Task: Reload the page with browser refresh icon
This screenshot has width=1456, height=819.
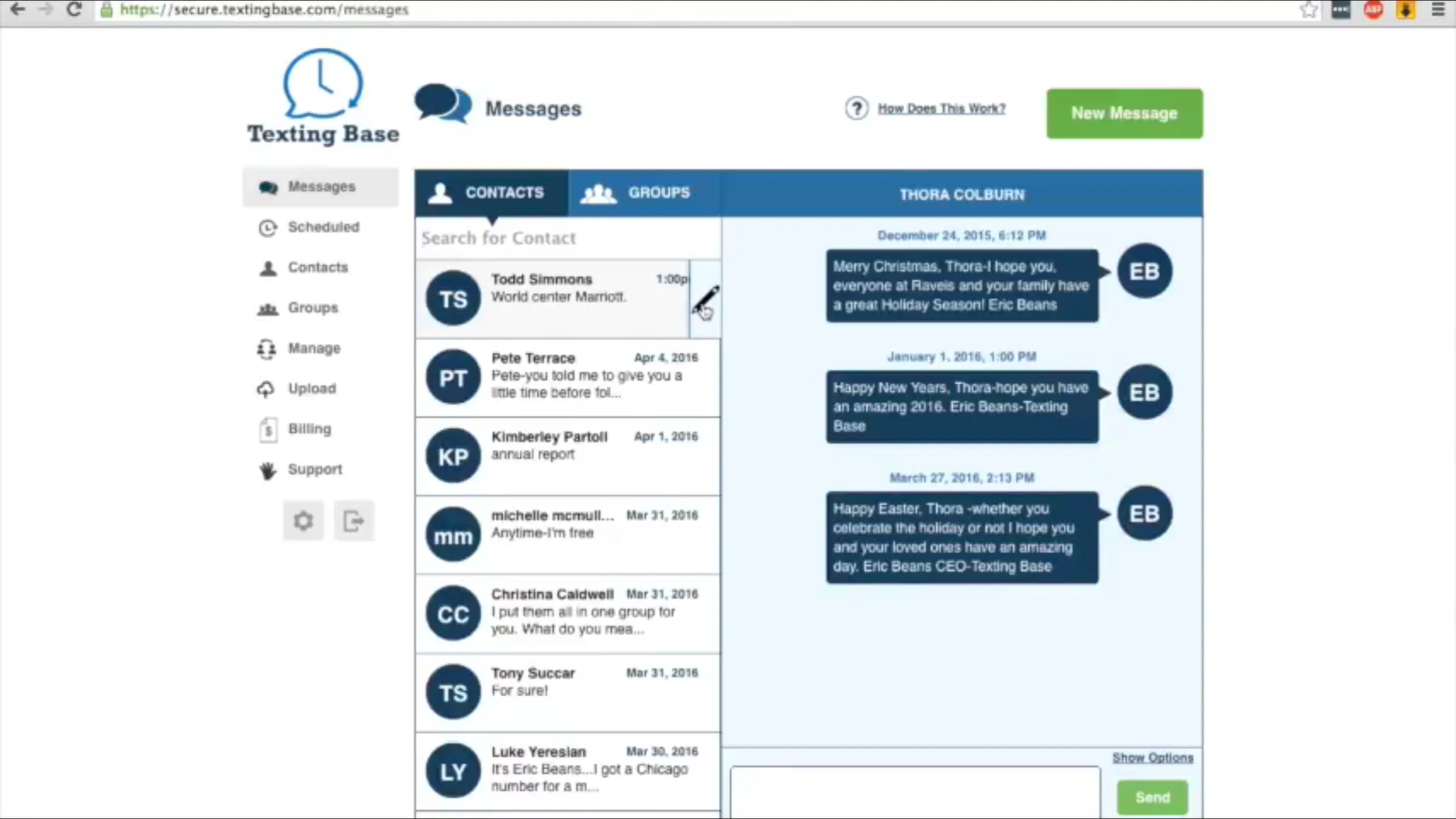Action: 74,10
